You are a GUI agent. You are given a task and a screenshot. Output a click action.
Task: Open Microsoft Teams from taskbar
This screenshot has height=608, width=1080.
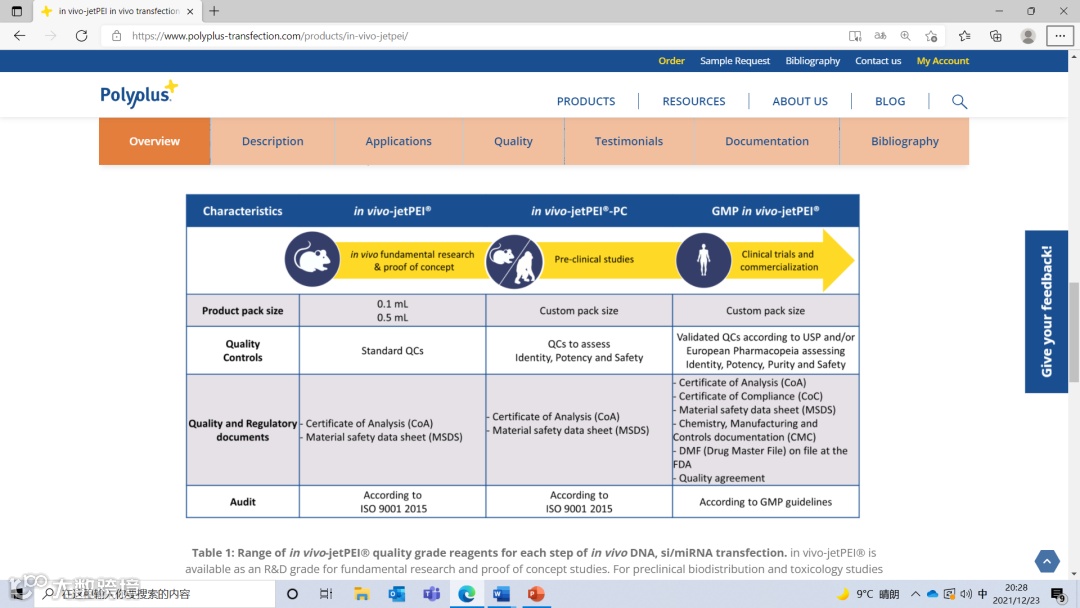click(432, 594)
